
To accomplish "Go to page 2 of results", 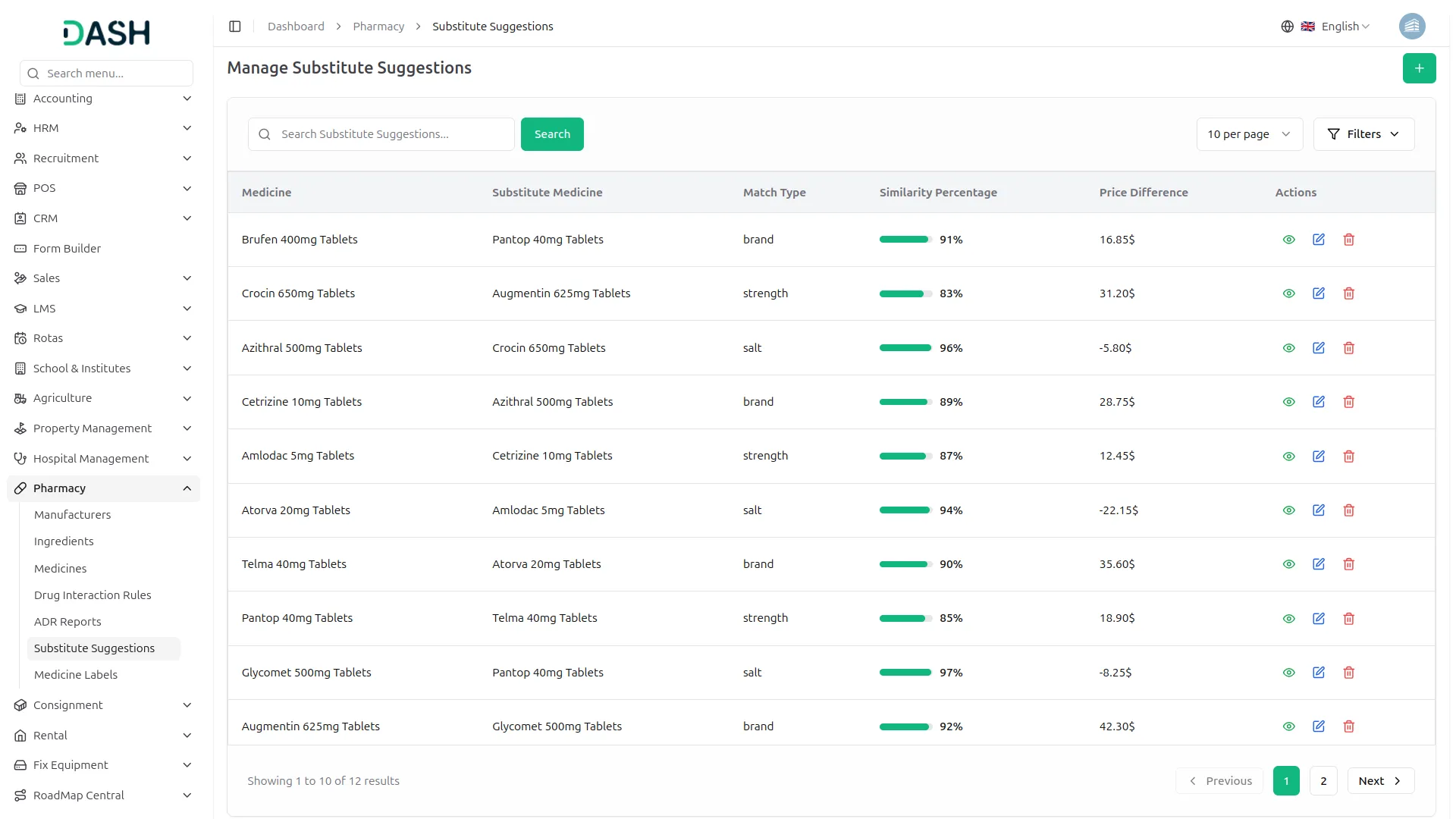I will pos(1323,781).
